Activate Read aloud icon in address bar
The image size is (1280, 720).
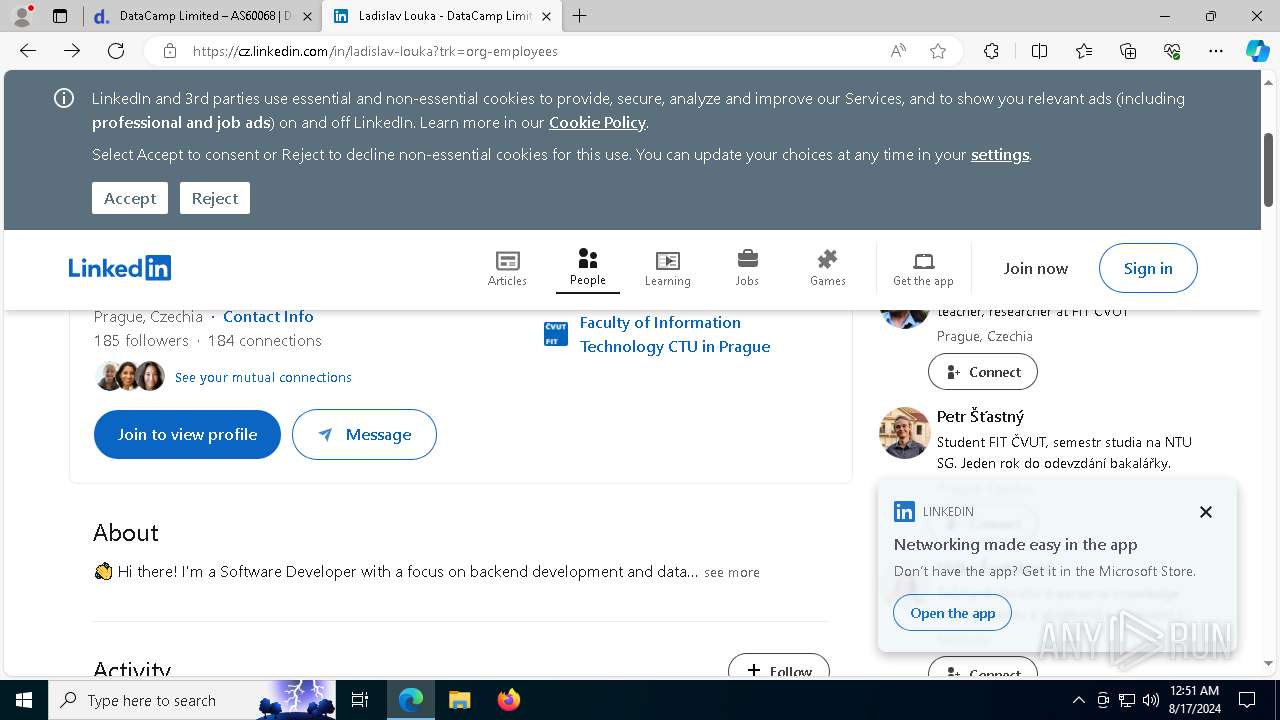tap(898, 51)
